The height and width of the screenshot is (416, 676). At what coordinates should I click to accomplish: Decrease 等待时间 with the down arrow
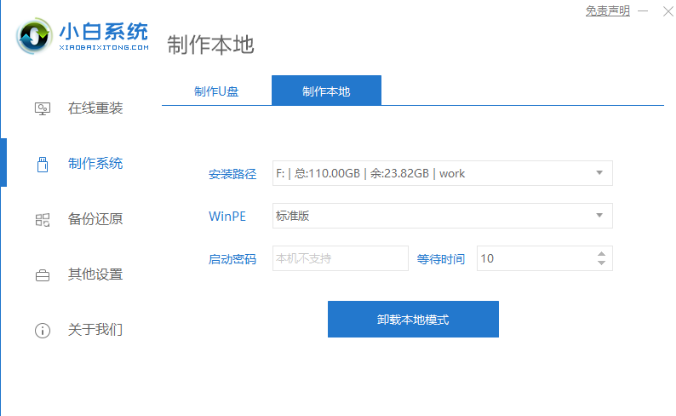(x=601, y=263)
